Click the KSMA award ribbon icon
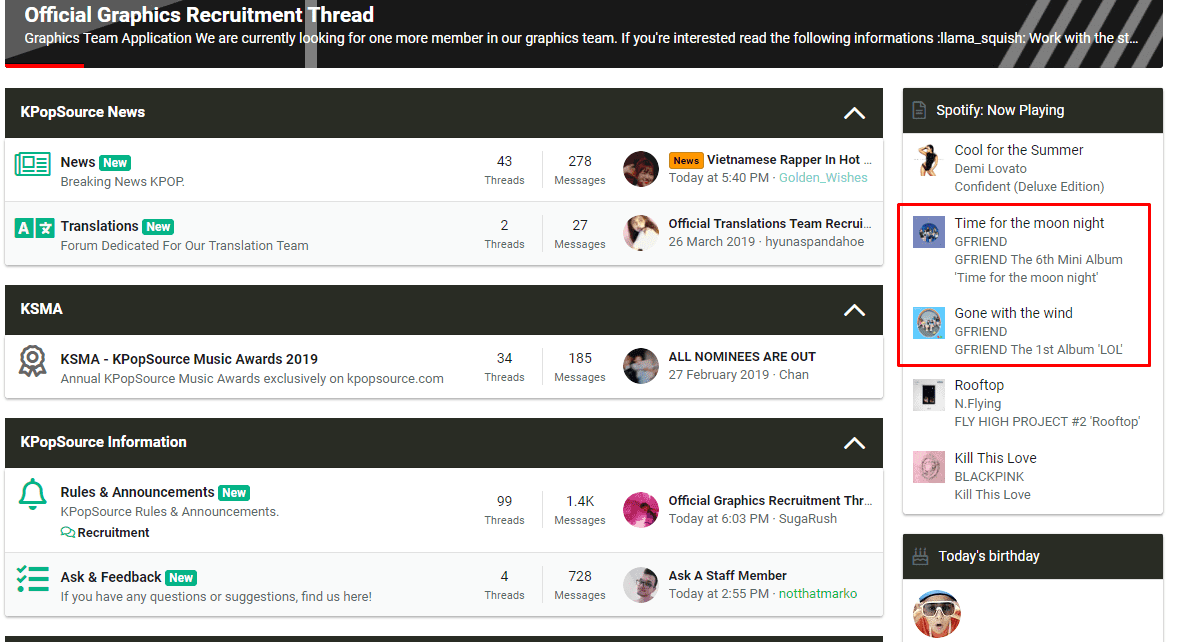Viewport: 1183px width, 642px height. point(32,361)
